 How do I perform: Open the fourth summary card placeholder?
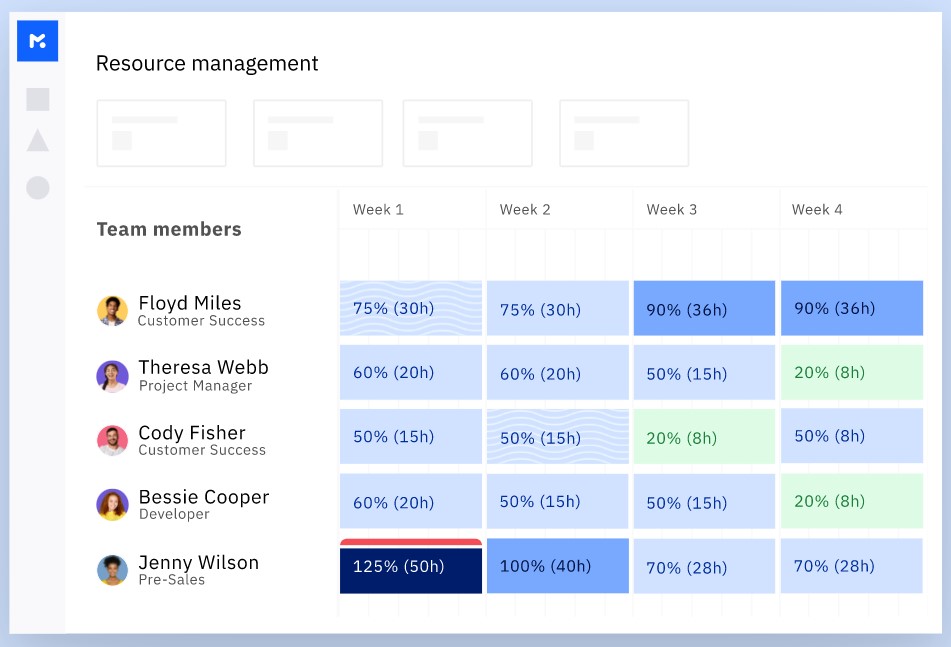coord(624,133)
